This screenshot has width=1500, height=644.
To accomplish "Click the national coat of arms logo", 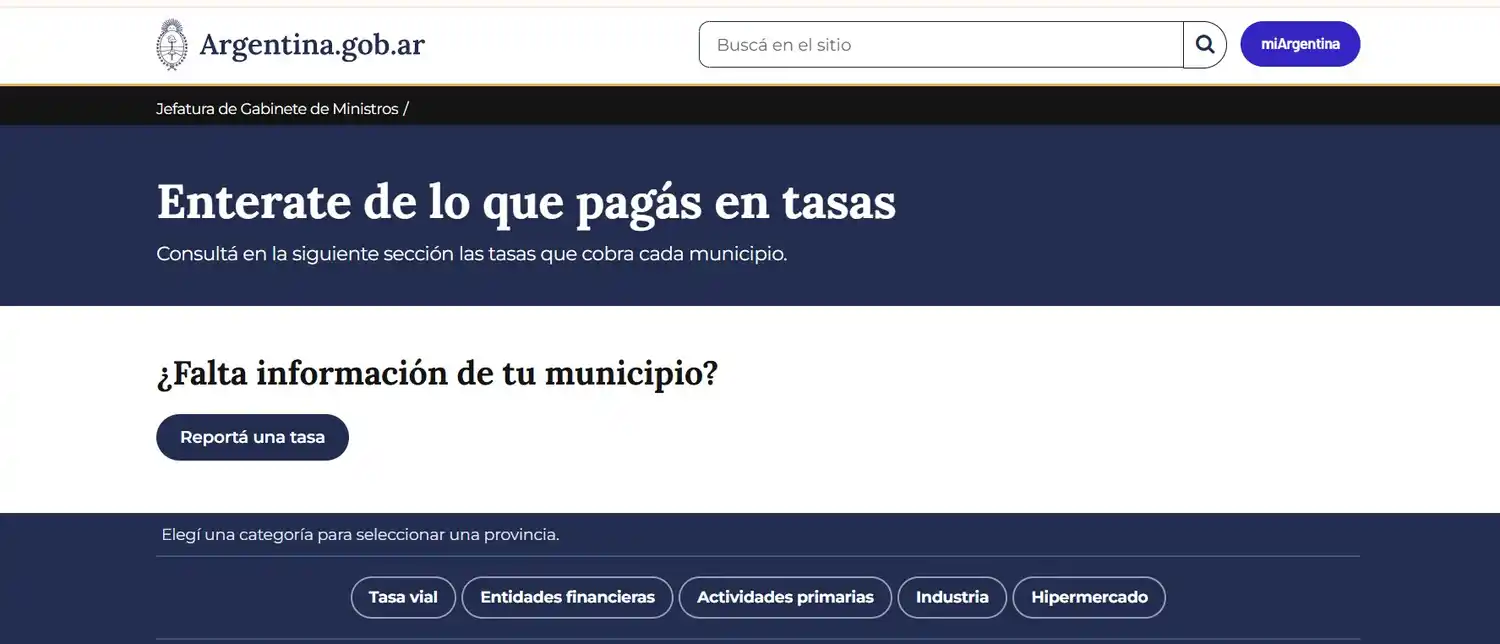I will [171, 44].
